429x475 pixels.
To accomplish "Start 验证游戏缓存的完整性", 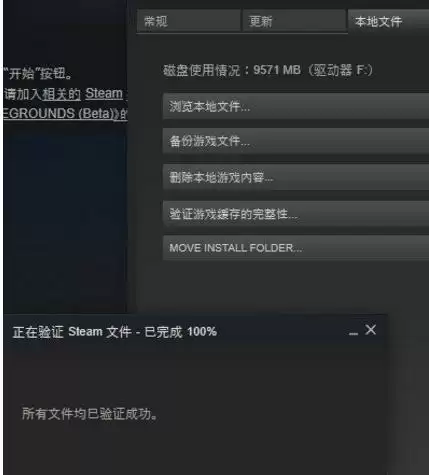I will [x=296, y=214].
